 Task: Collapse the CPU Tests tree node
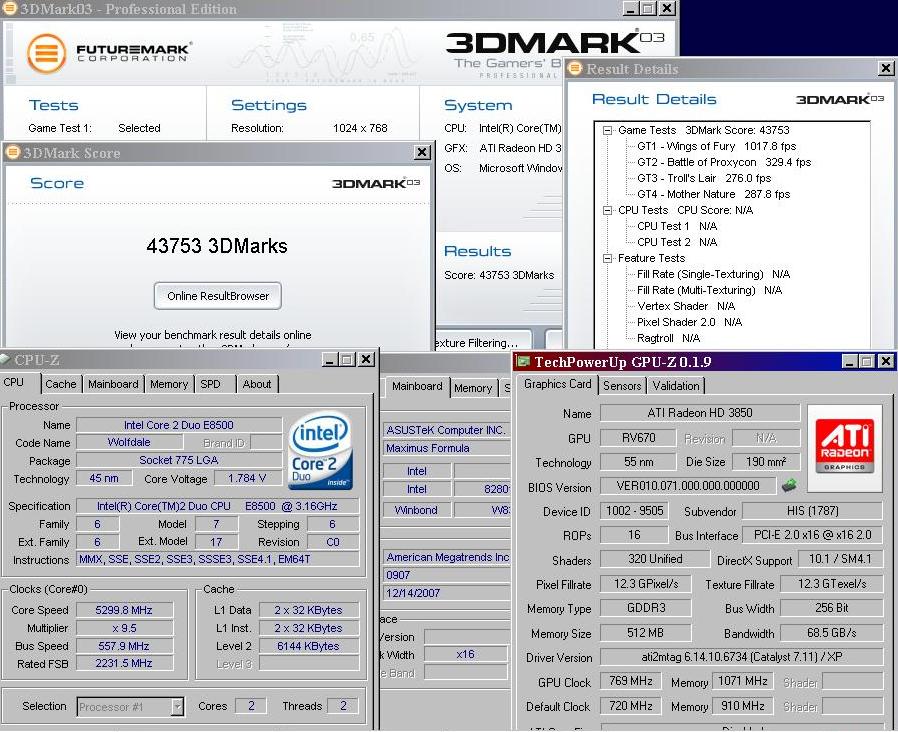click(x=607, y=211)
